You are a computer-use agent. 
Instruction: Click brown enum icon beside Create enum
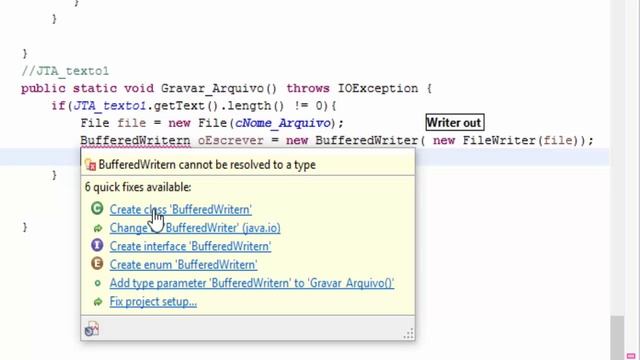97,264
